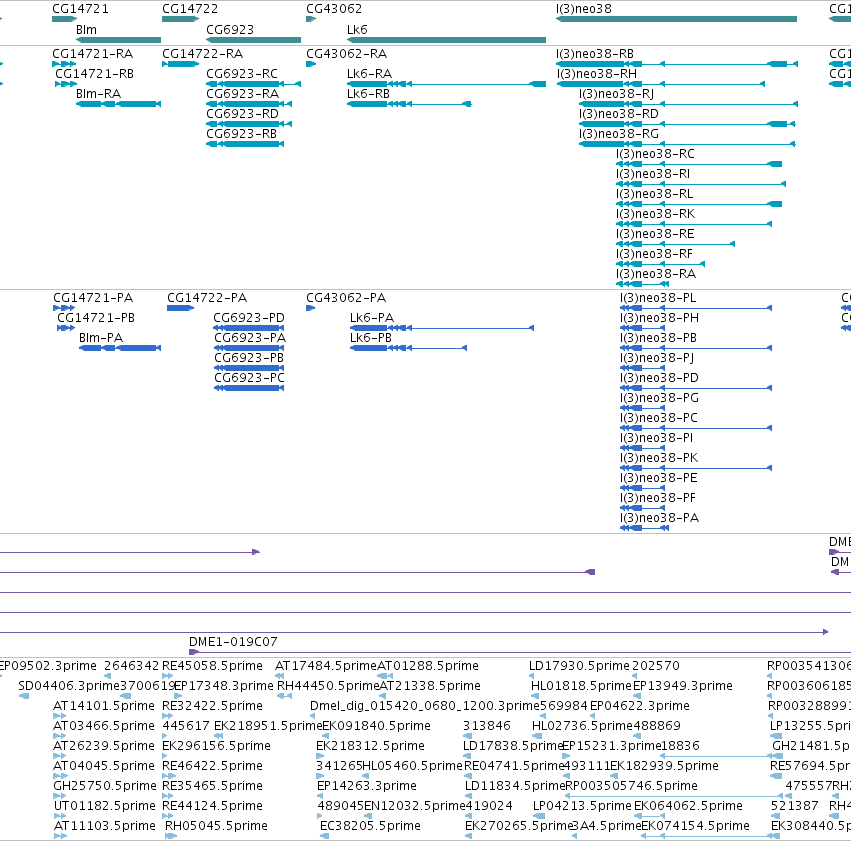Select transcript CG6923-RD
This screenshot has height=841, width=851.
(x=249, y=124)
